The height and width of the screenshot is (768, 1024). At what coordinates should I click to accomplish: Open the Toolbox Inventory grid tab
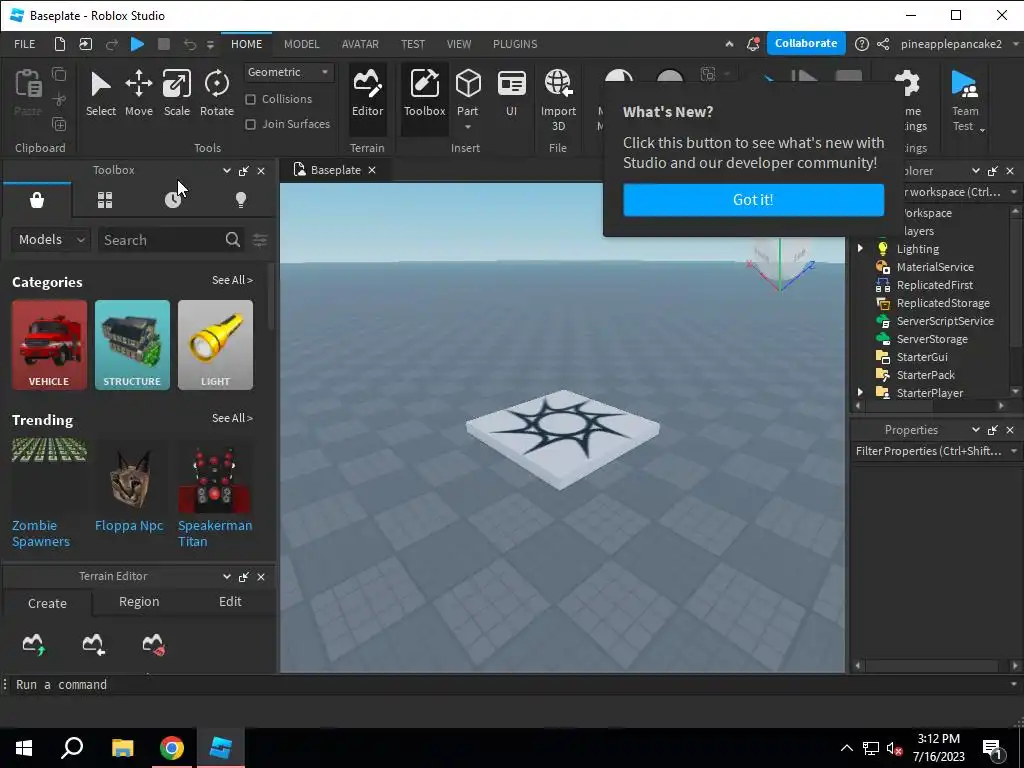[x=105, y=200]
